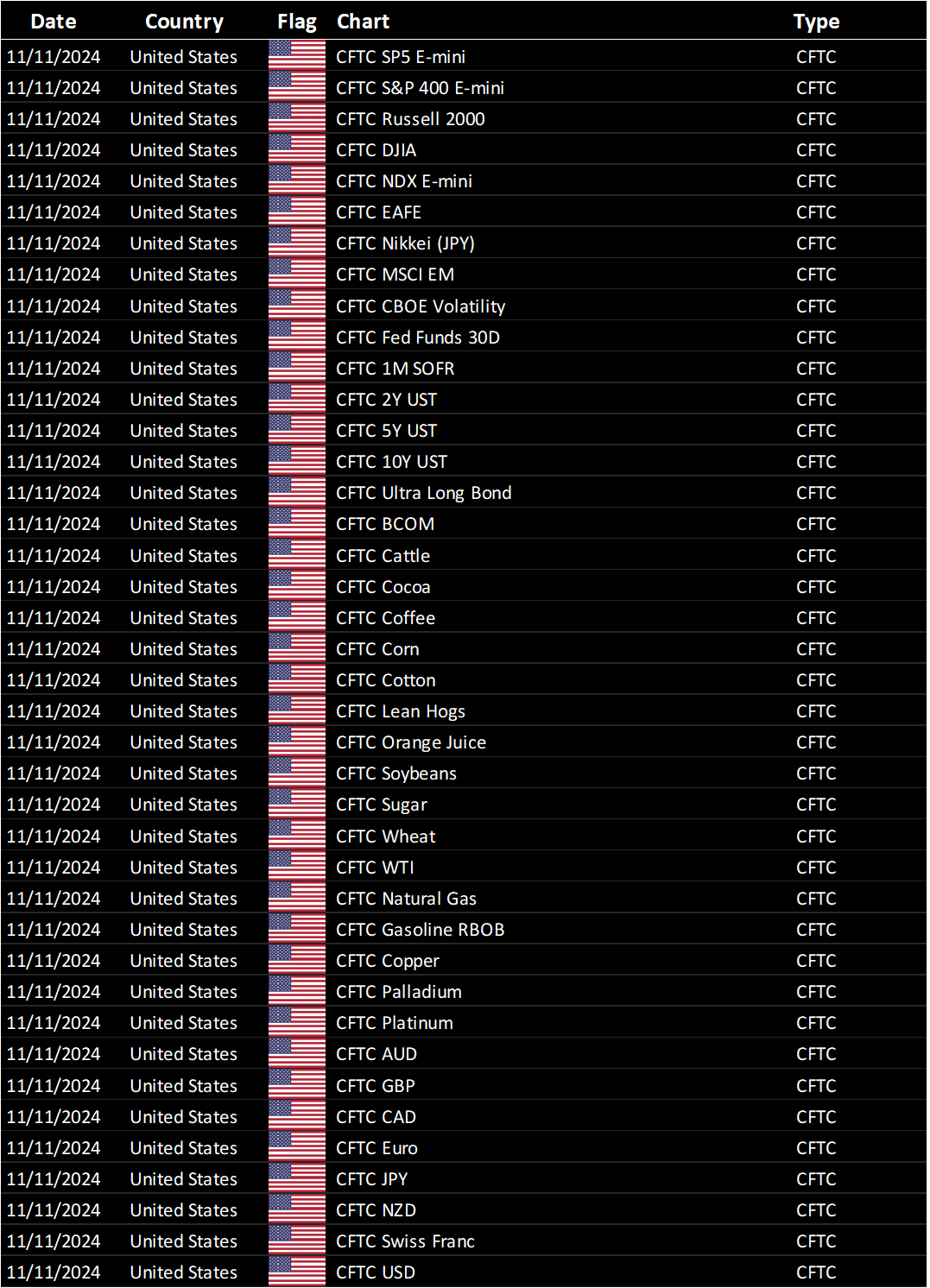
Task: Click the Country column header
Action: point(184,22)
